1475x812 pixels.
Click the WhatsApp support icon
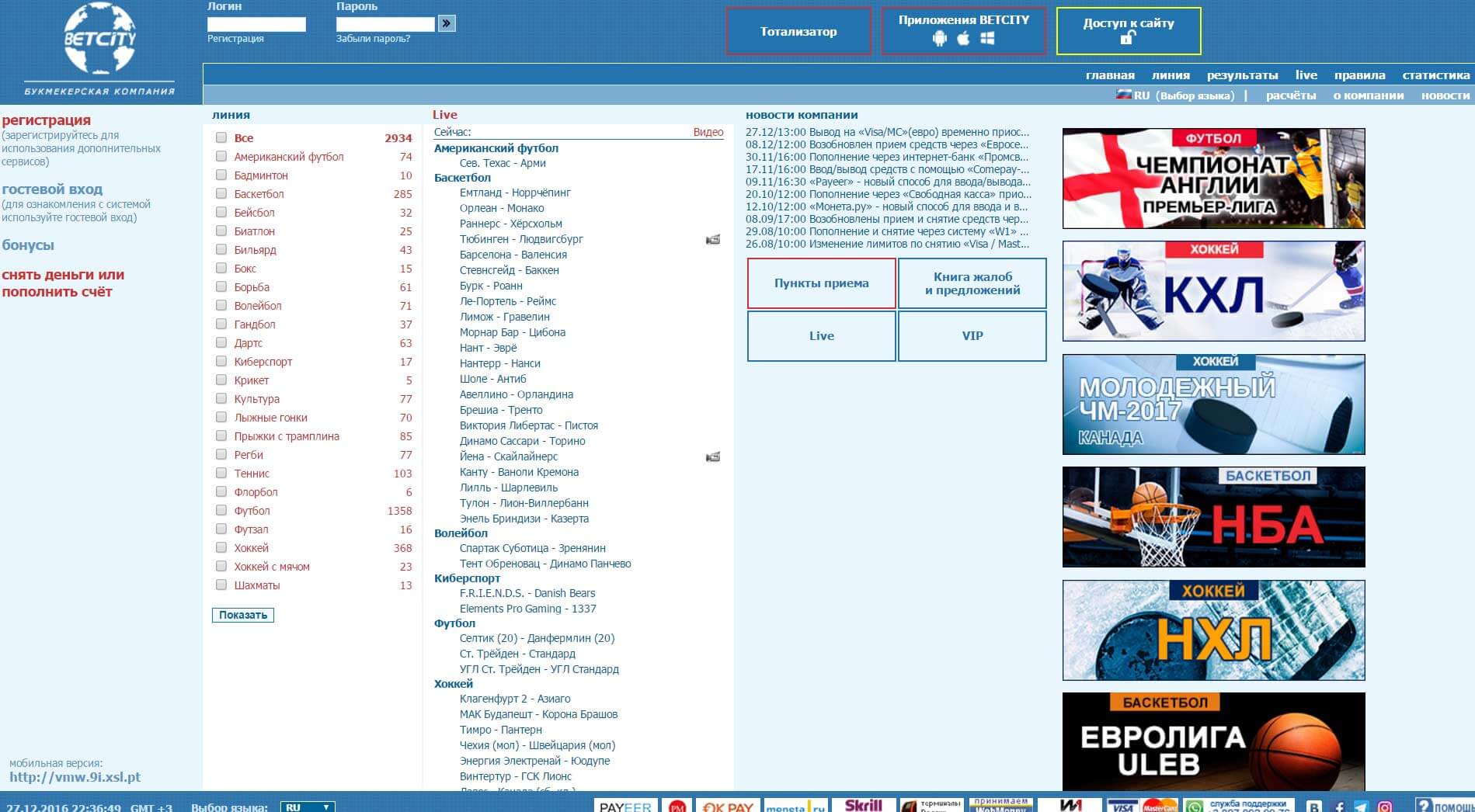click(1195, 807)
